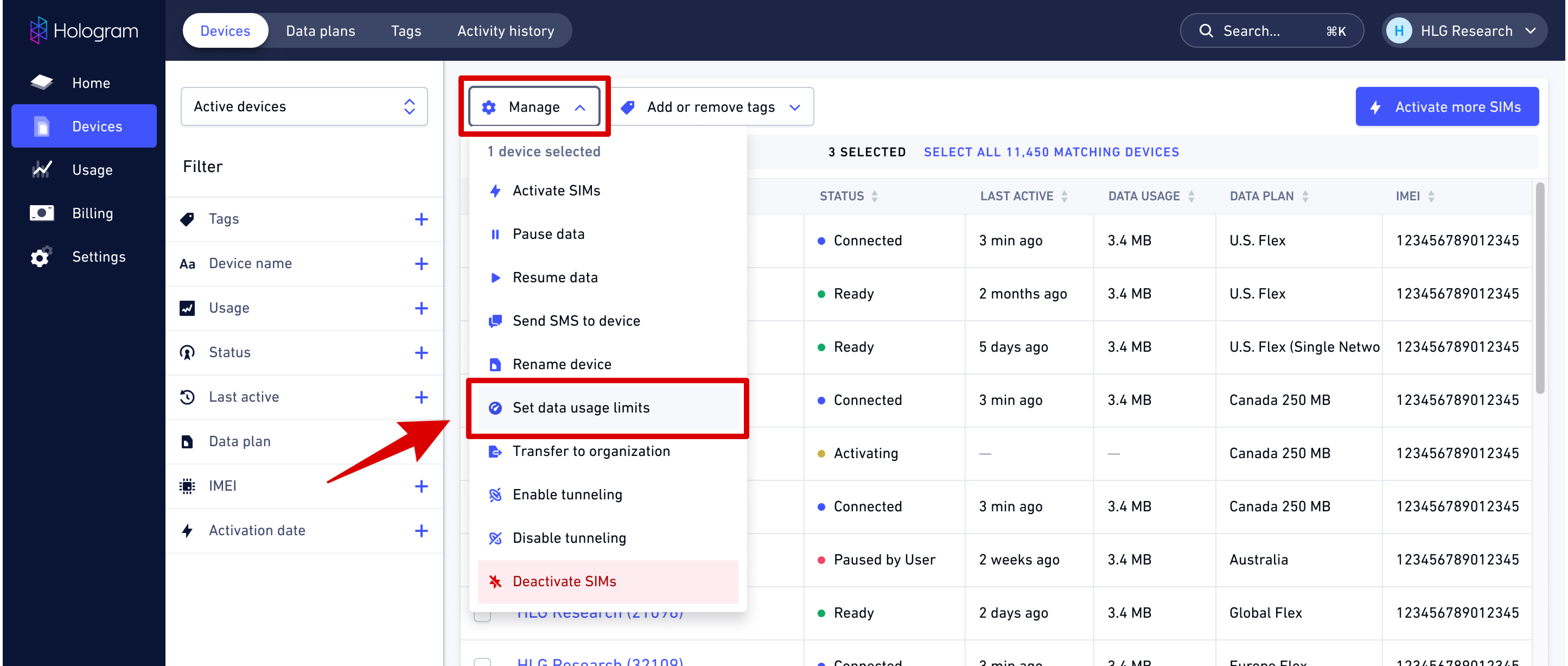Add a Tags filter with plus icon

(x=421, y=219)
